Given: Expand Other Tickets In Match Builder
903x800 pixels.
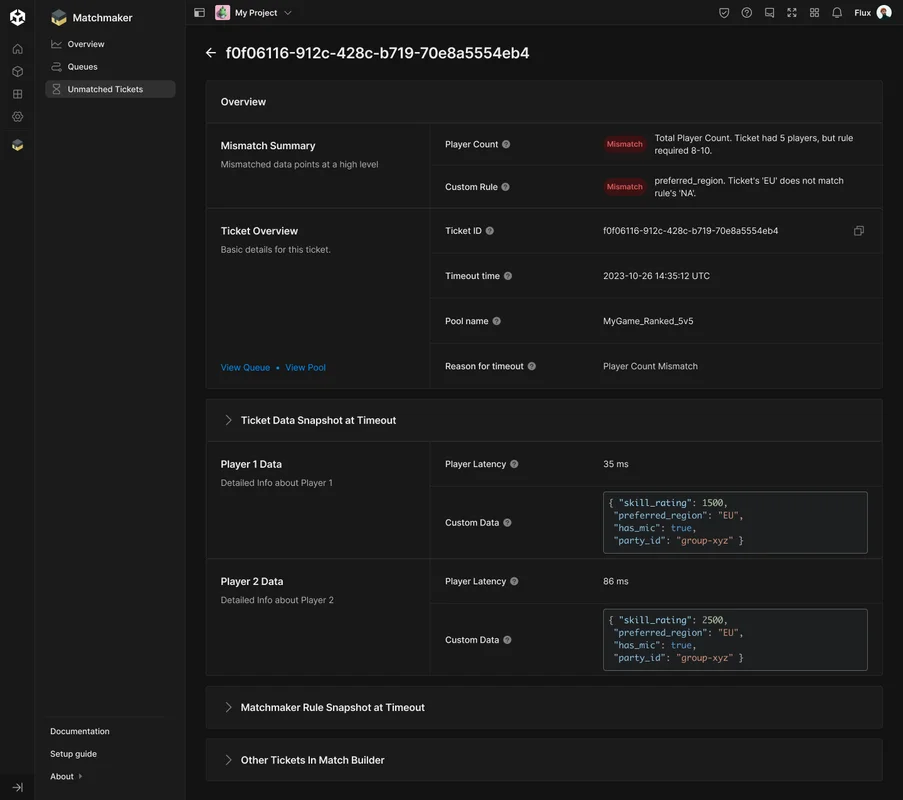Looking at the screenshot, I should pyautogui.click(x=228, y=760).
